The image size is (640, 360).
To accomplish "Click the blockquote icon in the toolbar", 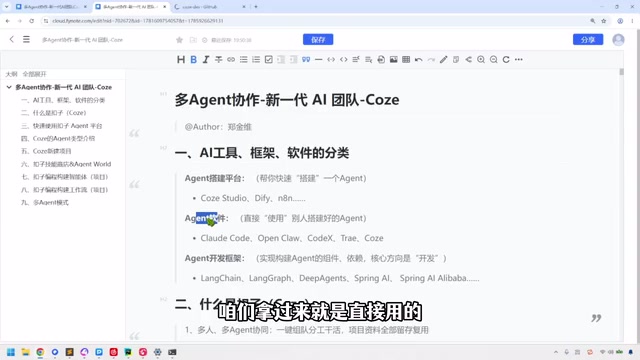I will 306,60.
